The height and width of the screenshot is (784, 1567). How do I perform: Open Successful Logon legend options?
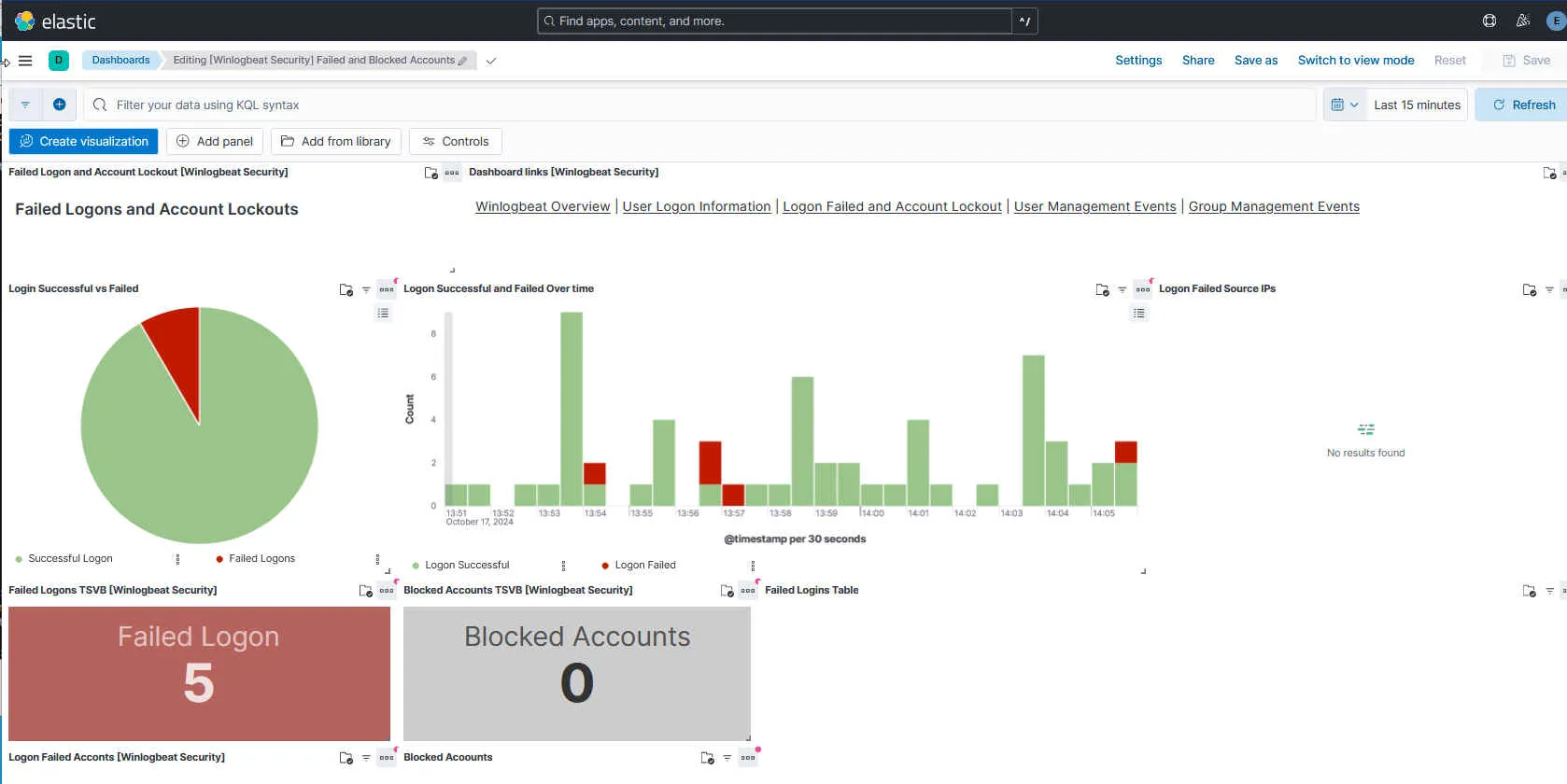177,559
